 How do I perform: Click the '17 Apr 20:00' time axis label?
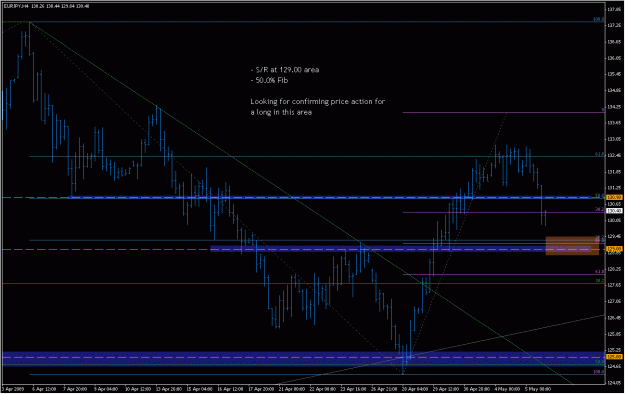tap(261, 389)
